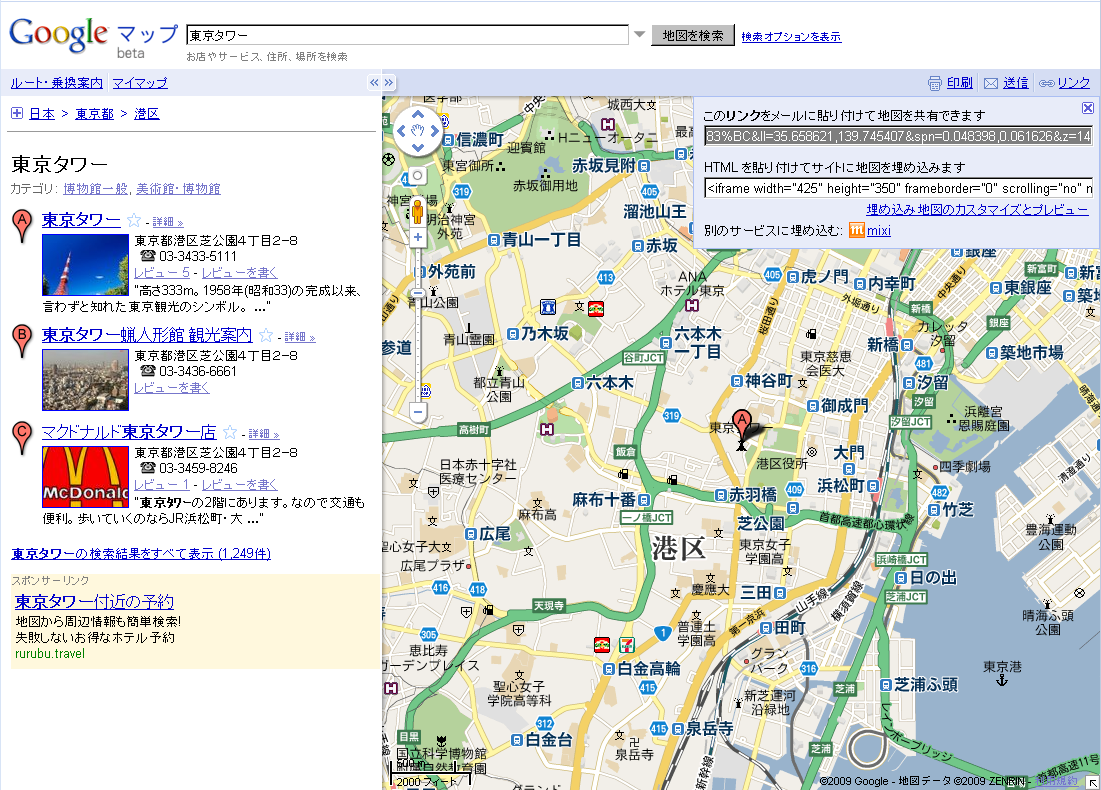This screenshot has width=1101, height=790.
Task: Open the 博物館一般 category link
Action: [95, 189]
